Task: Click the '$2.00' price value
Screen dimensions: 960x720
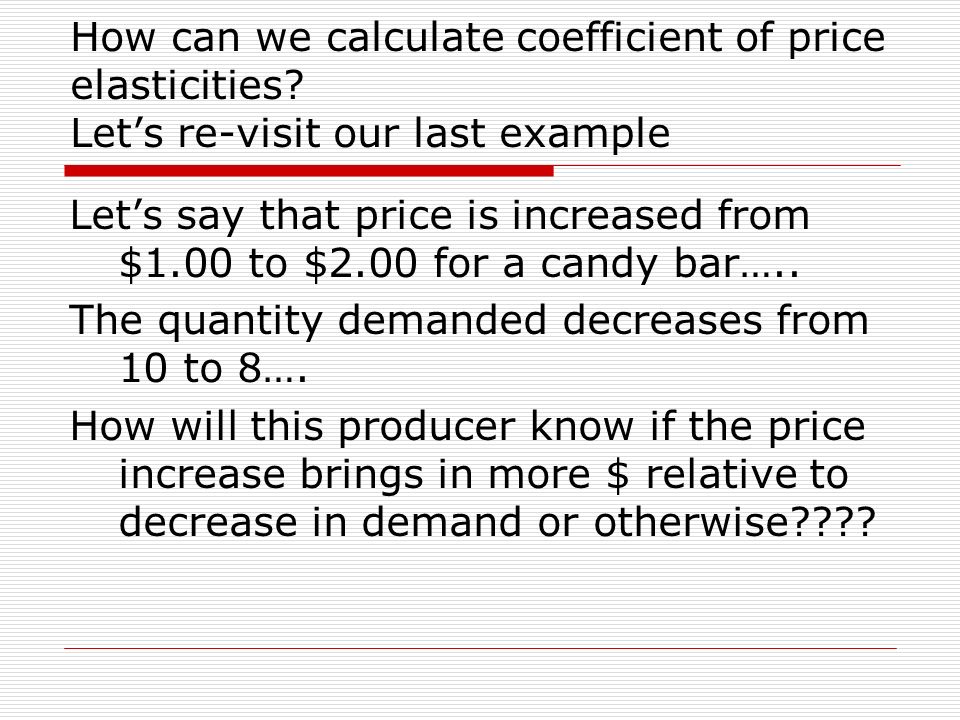Action: (x=361, y=264)
